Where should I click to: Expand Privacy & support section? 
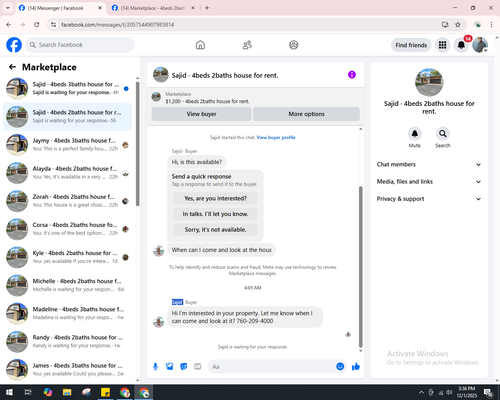coord(429,199)
